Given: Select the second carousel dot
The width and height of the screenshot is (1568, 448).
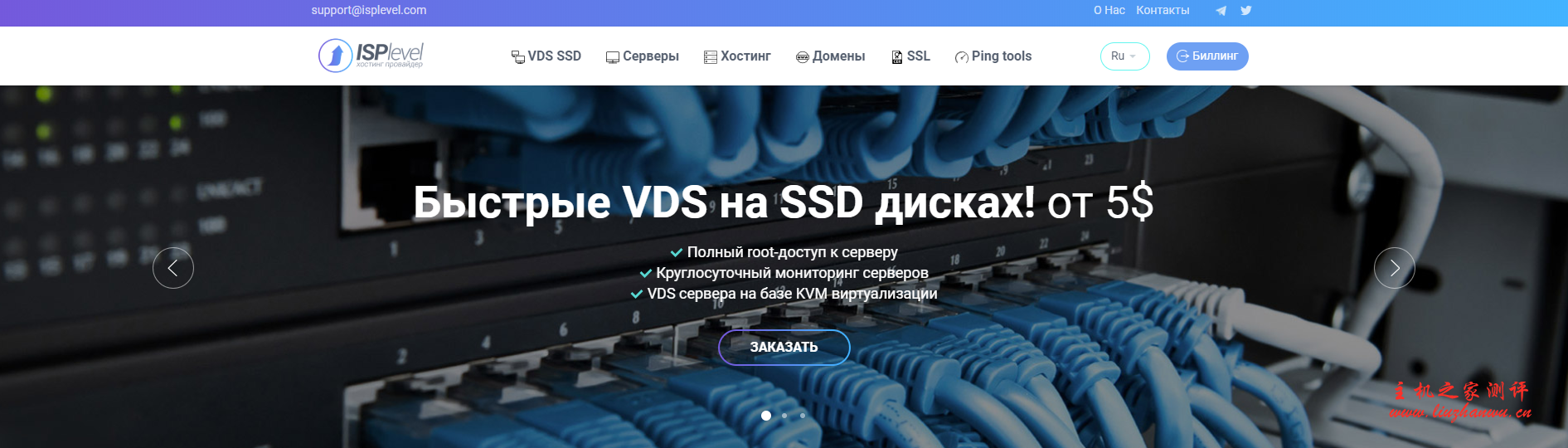Looking at the screenshot, I should (x=784, y=416).
